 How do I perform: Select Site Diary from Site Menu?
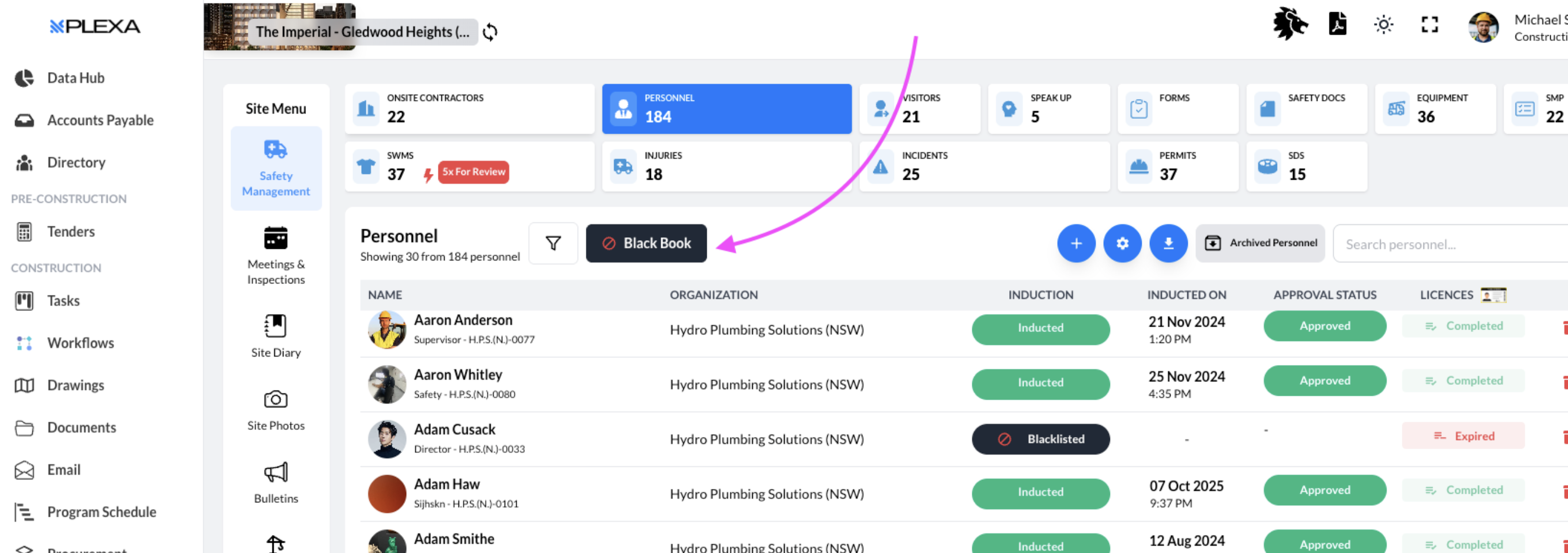pyautogui.click(x=276, y=336)
